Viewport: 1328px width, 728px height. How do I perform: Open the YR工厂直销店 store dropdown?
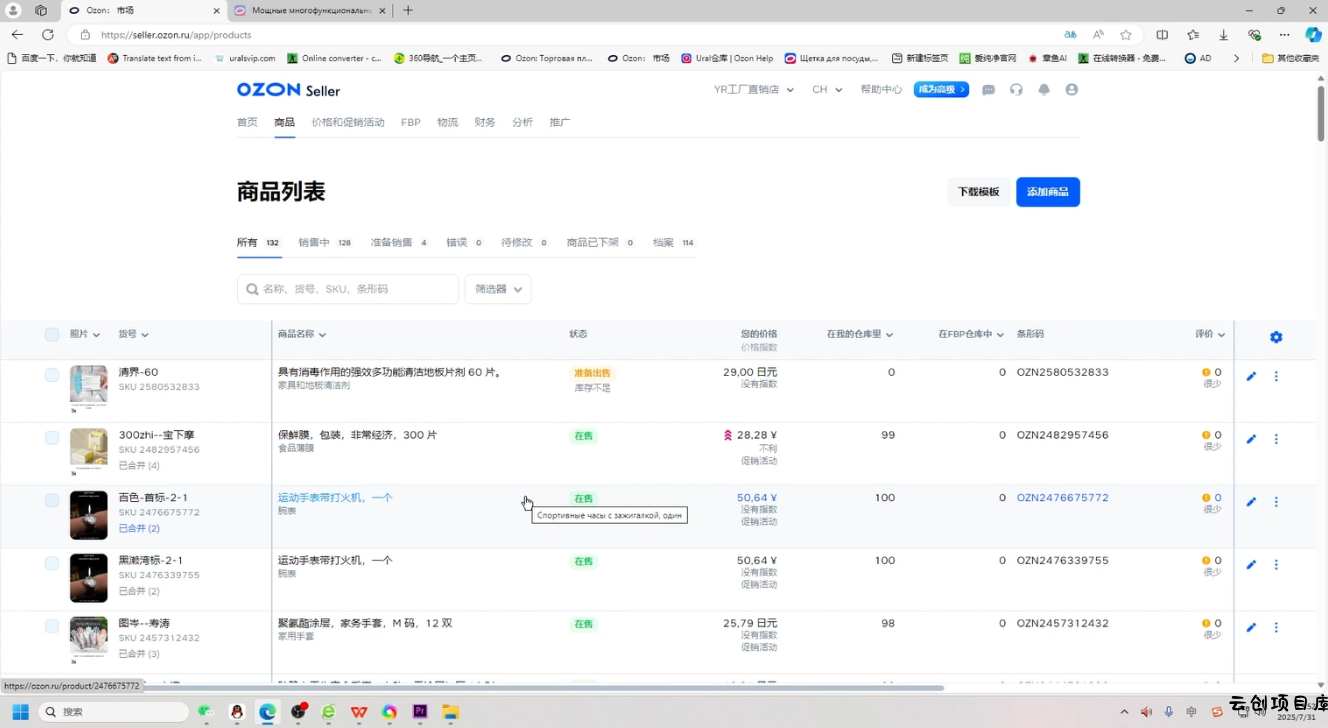coord(753,90)
